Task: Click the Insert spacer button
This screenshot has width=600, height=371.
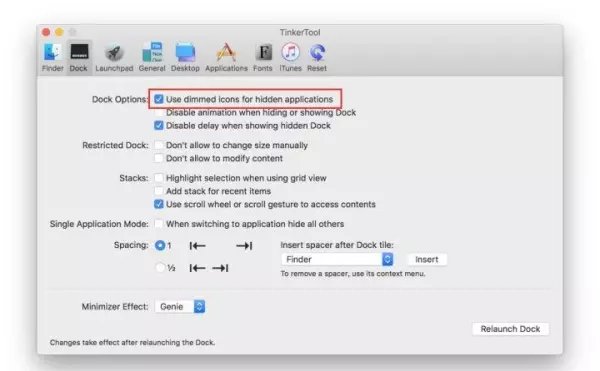Action: coord(427,259)
